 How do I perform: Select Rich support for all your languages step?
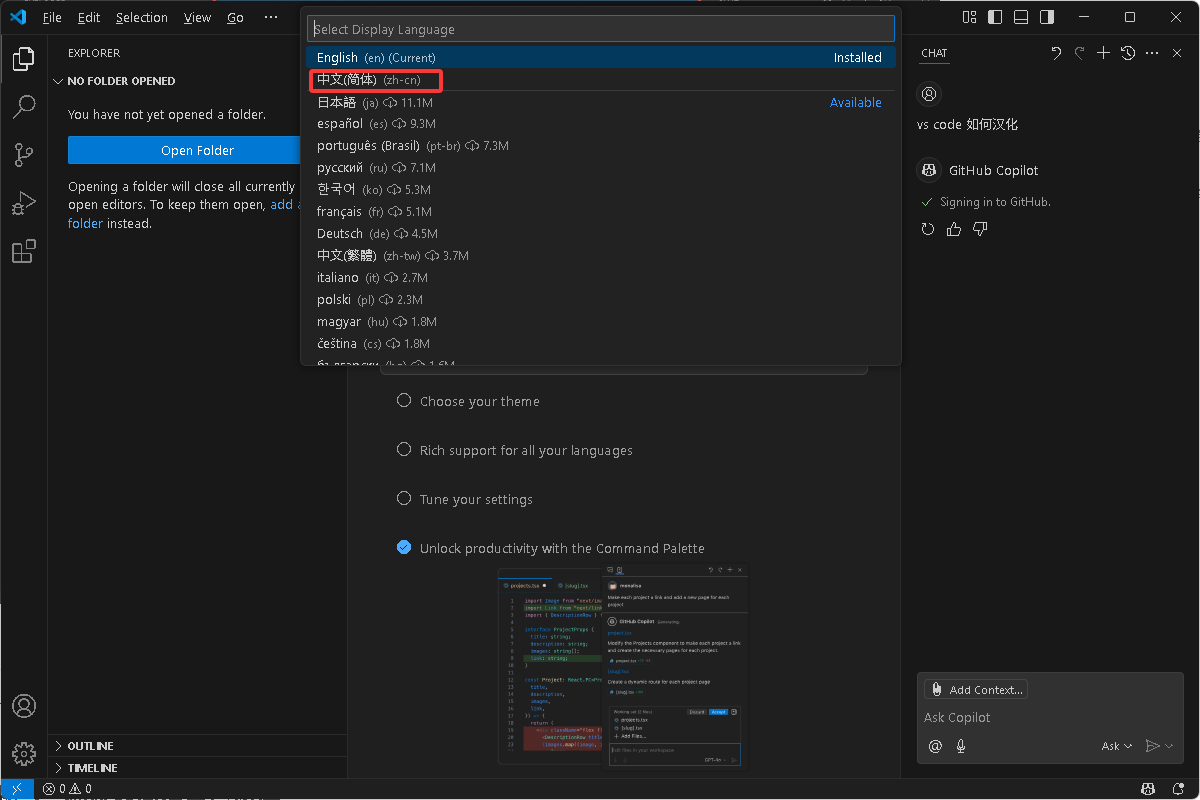(515, 450)
